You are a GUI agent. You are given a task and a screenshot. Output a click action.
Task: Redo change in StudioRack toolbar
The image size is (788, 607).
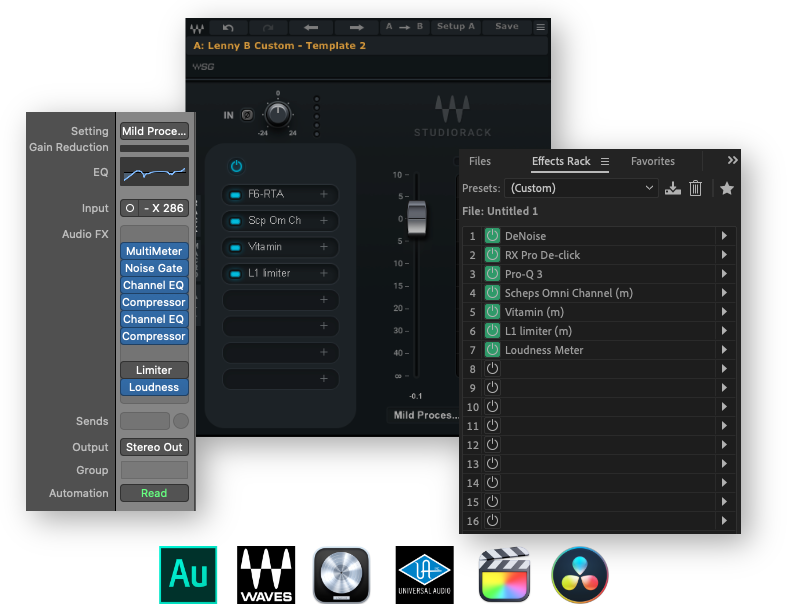tap(268, 27)
